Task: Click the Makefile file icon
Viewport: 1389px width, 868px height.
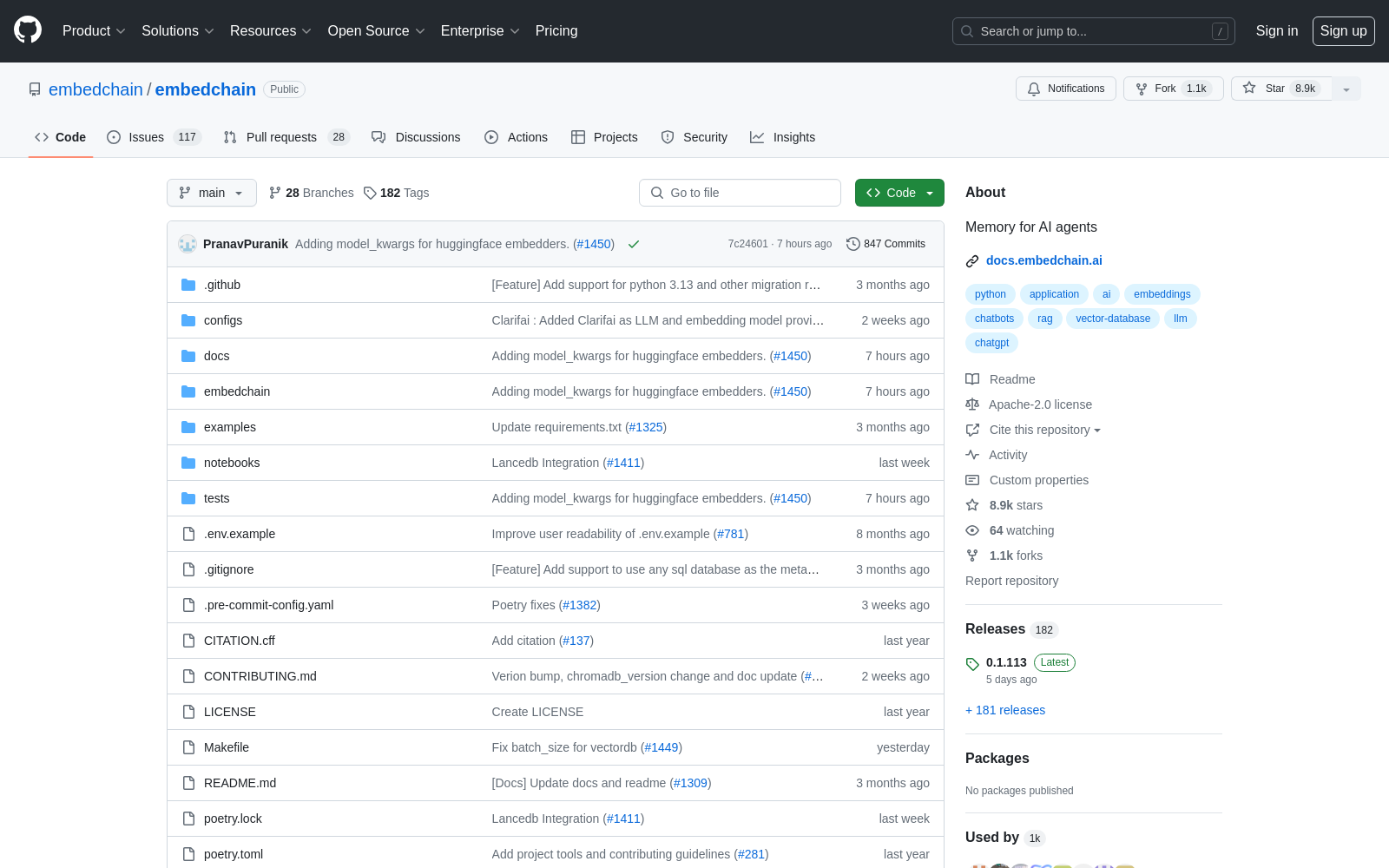Action: tap(188, 747)
